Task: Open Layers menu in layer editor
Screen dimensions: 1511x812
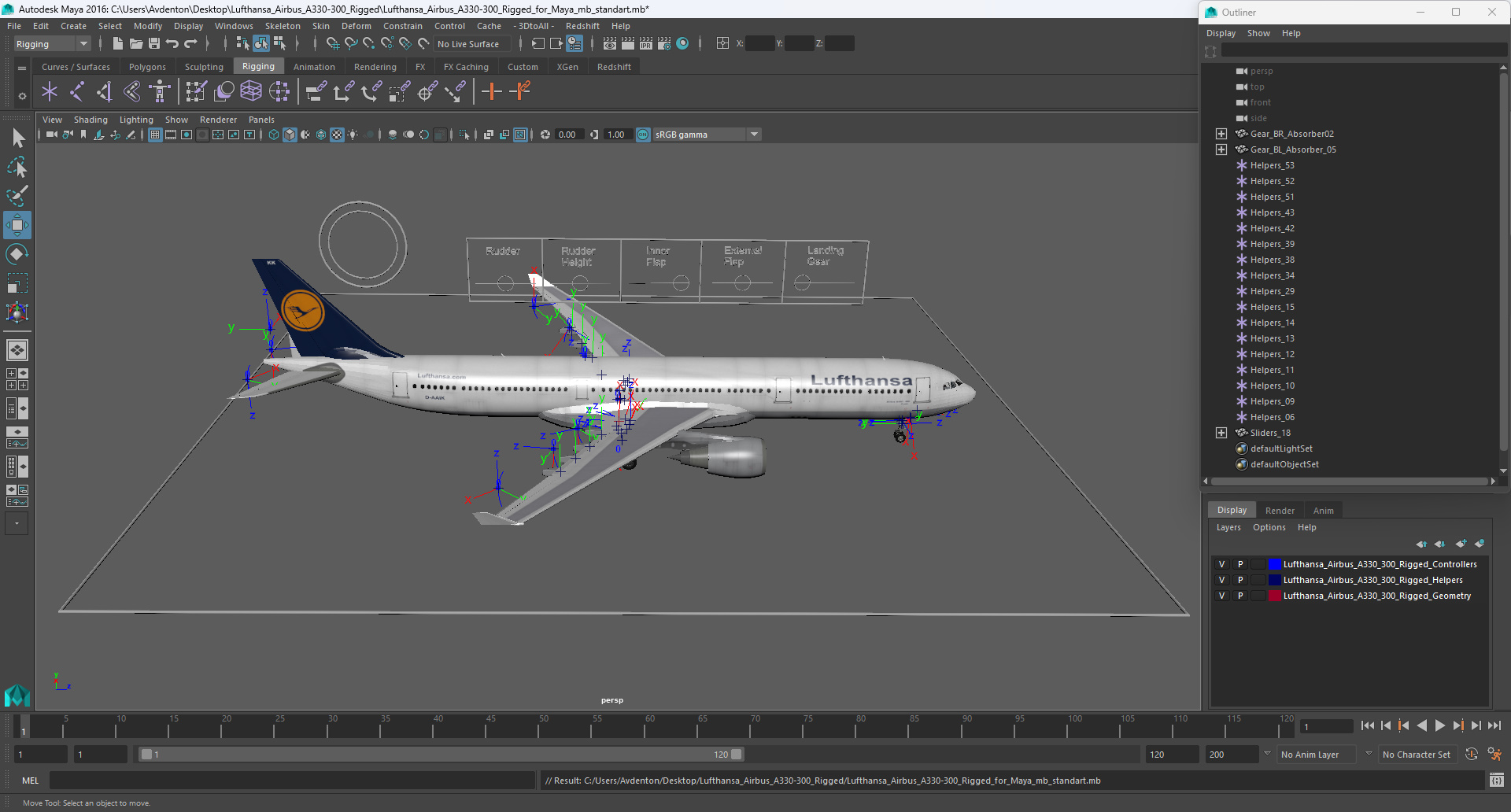Action: point(1228,527)
